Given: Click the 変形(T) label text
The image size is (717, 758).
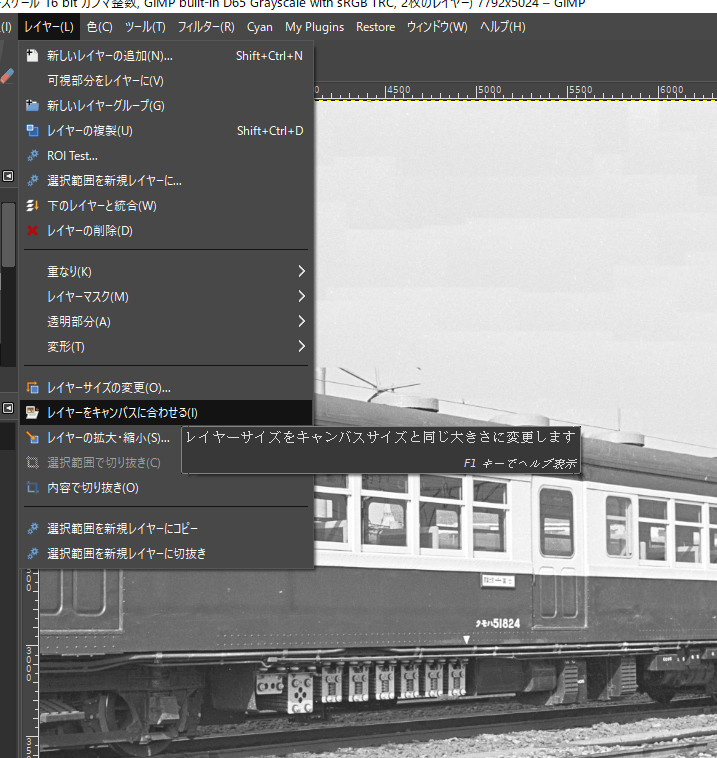Looking at the screenshot, I should tap(66, 347).
